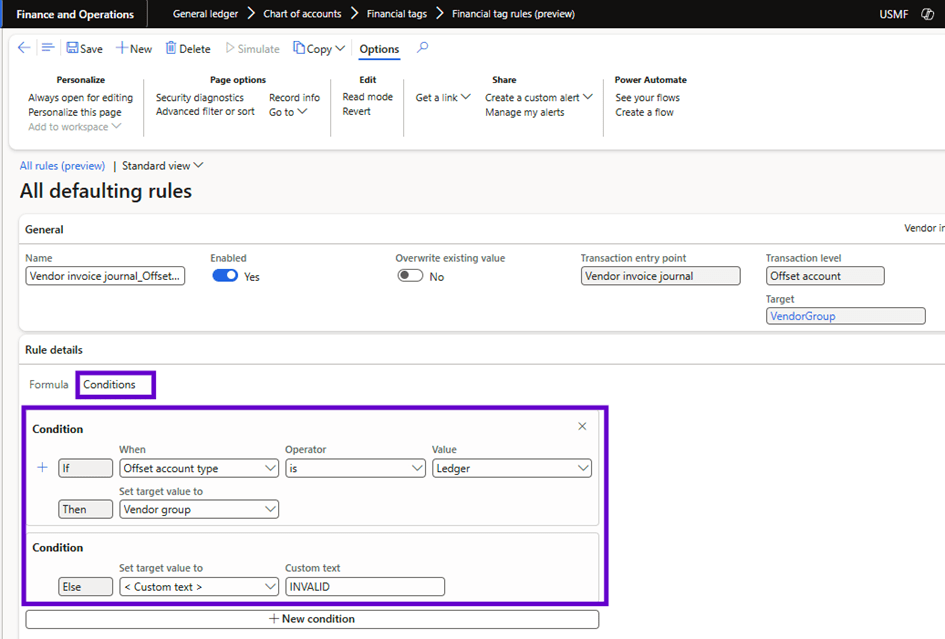Open the list view hamburger icon
This screenshot has height=639, width=945.
click(47, 48)
